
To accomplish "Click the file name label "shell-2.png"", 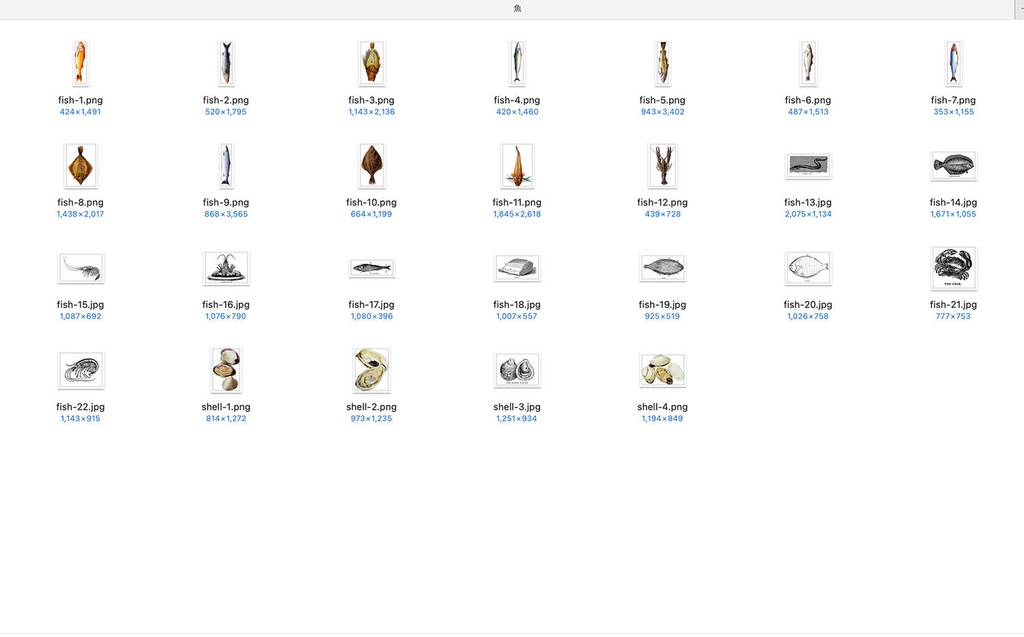I will (x=372, y=406).
